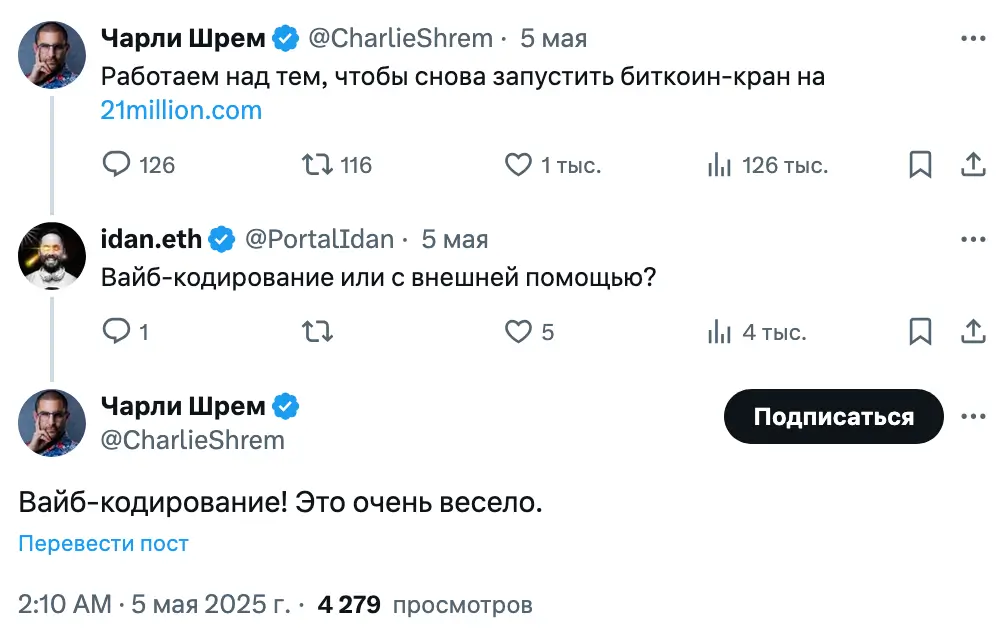Bookmark Charlie Shrem's first post
The width and height of the screenshot is (1008, 636).
(x=920, y=165)
